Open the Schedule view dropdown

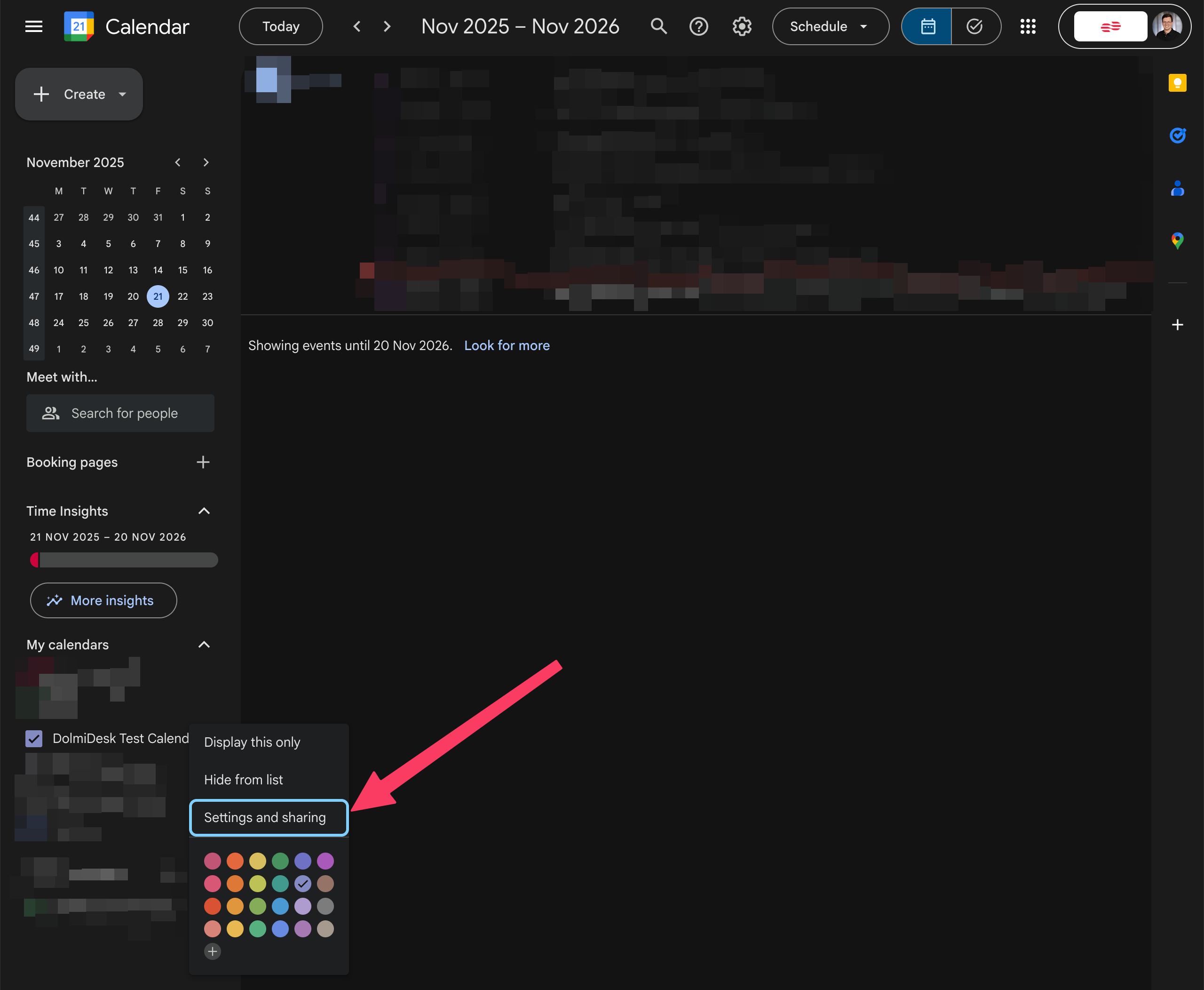click(830, 26)
